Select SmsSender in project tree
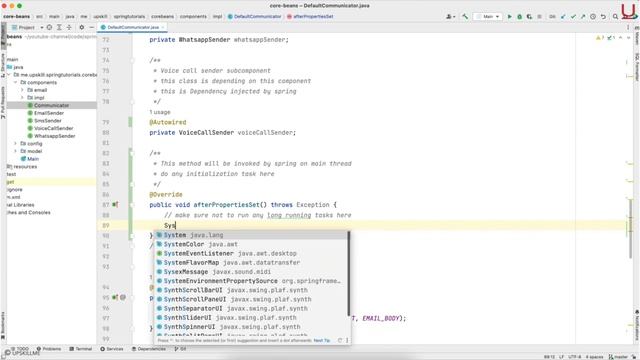 pyautogui.click(x=47, y=121)
